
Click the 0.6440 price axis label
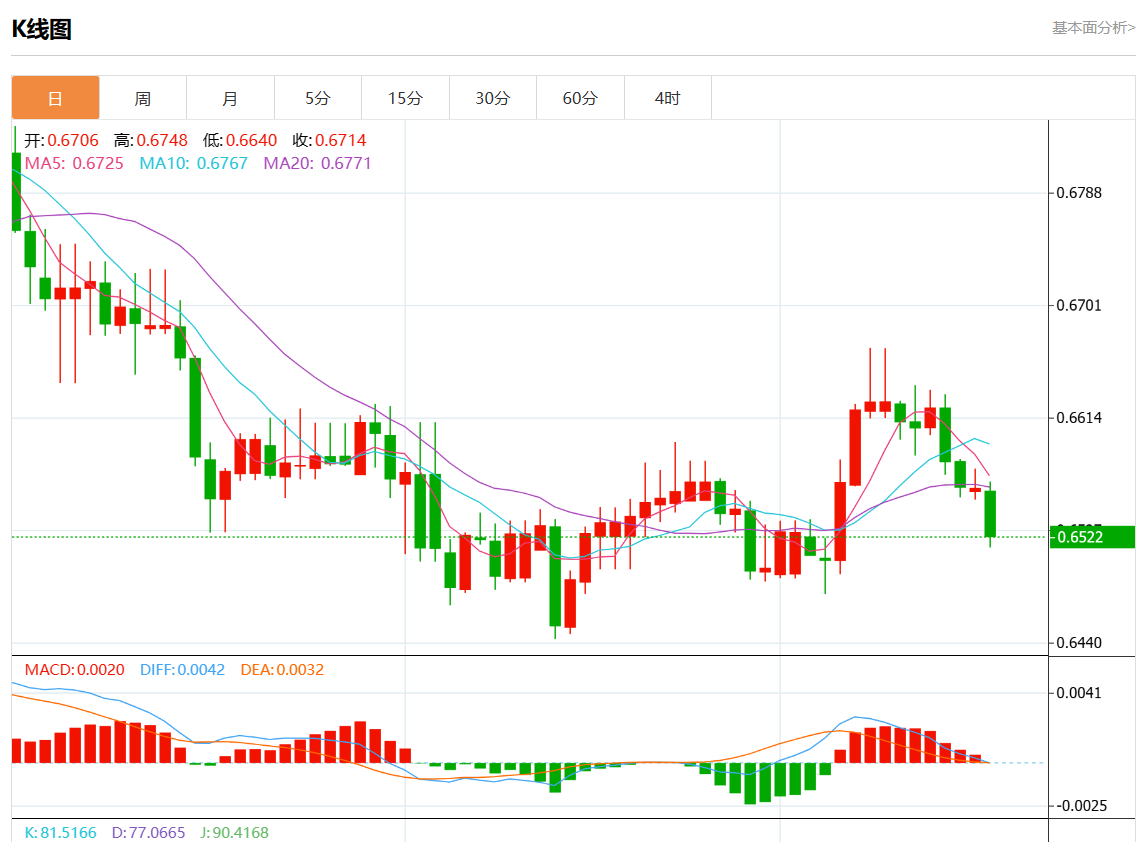(1079, 642)
